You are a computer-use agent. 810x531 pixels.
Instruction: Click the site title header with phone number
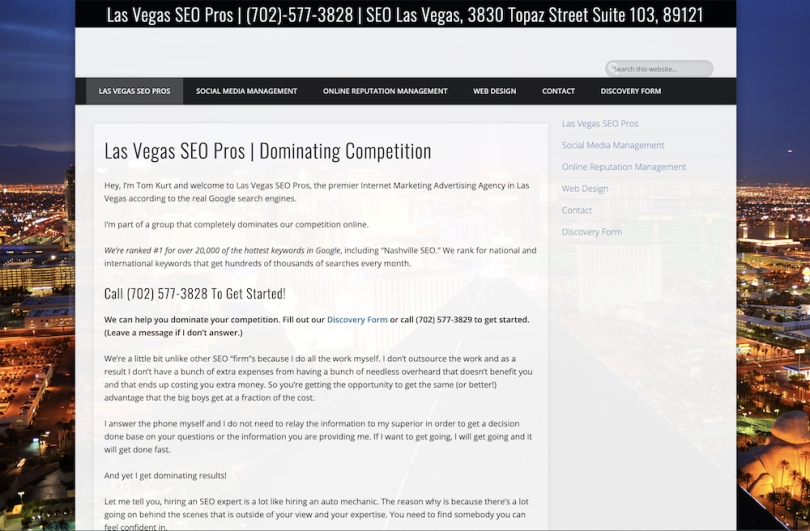pos(405,14)
